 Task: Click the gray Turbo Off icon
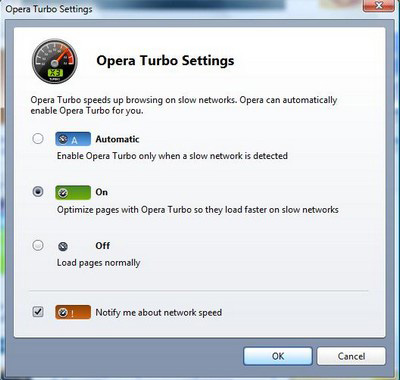[x=63, y=246]
